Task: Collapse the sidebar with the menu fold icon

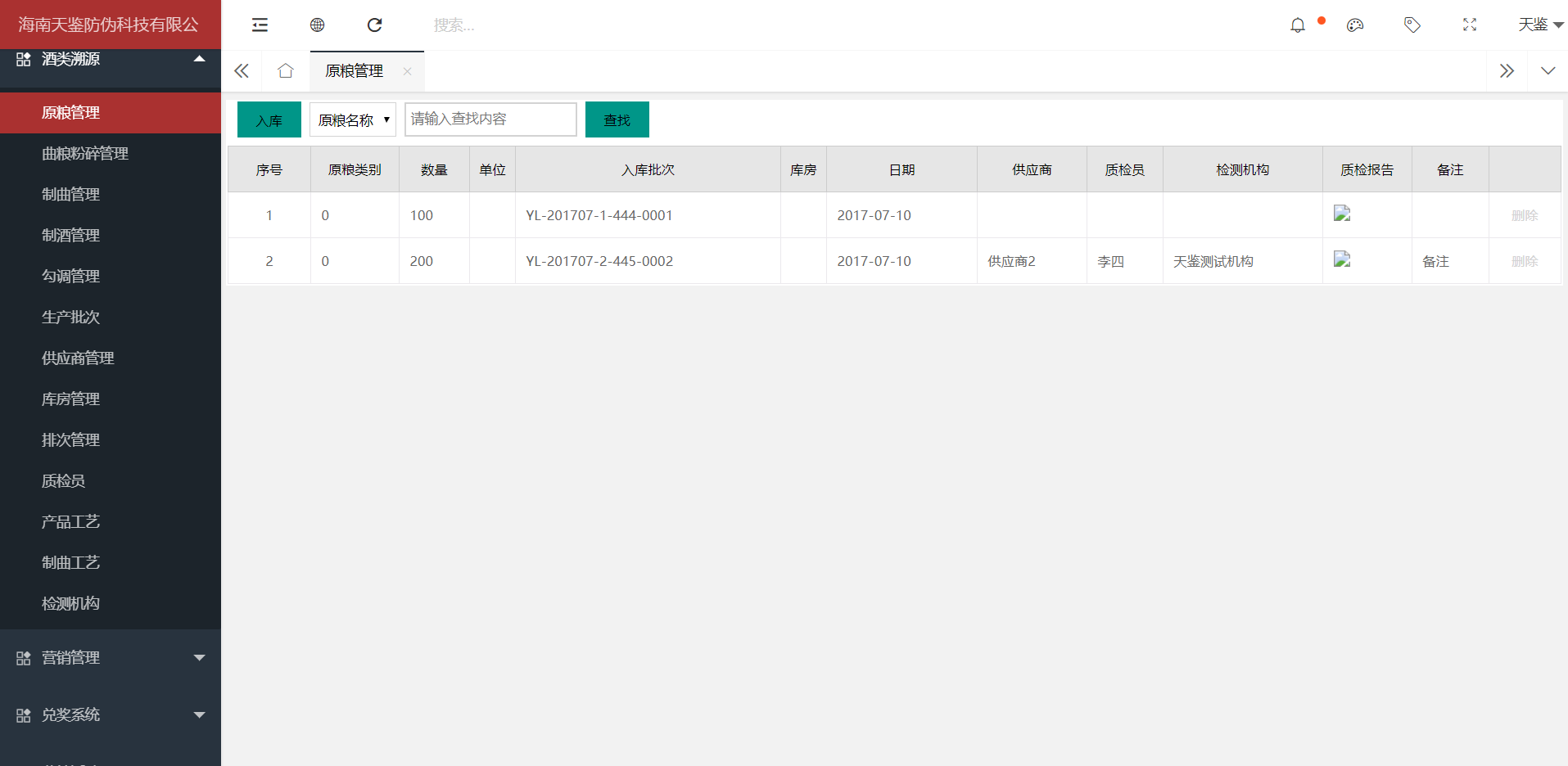Action: [x=260, y=25]
